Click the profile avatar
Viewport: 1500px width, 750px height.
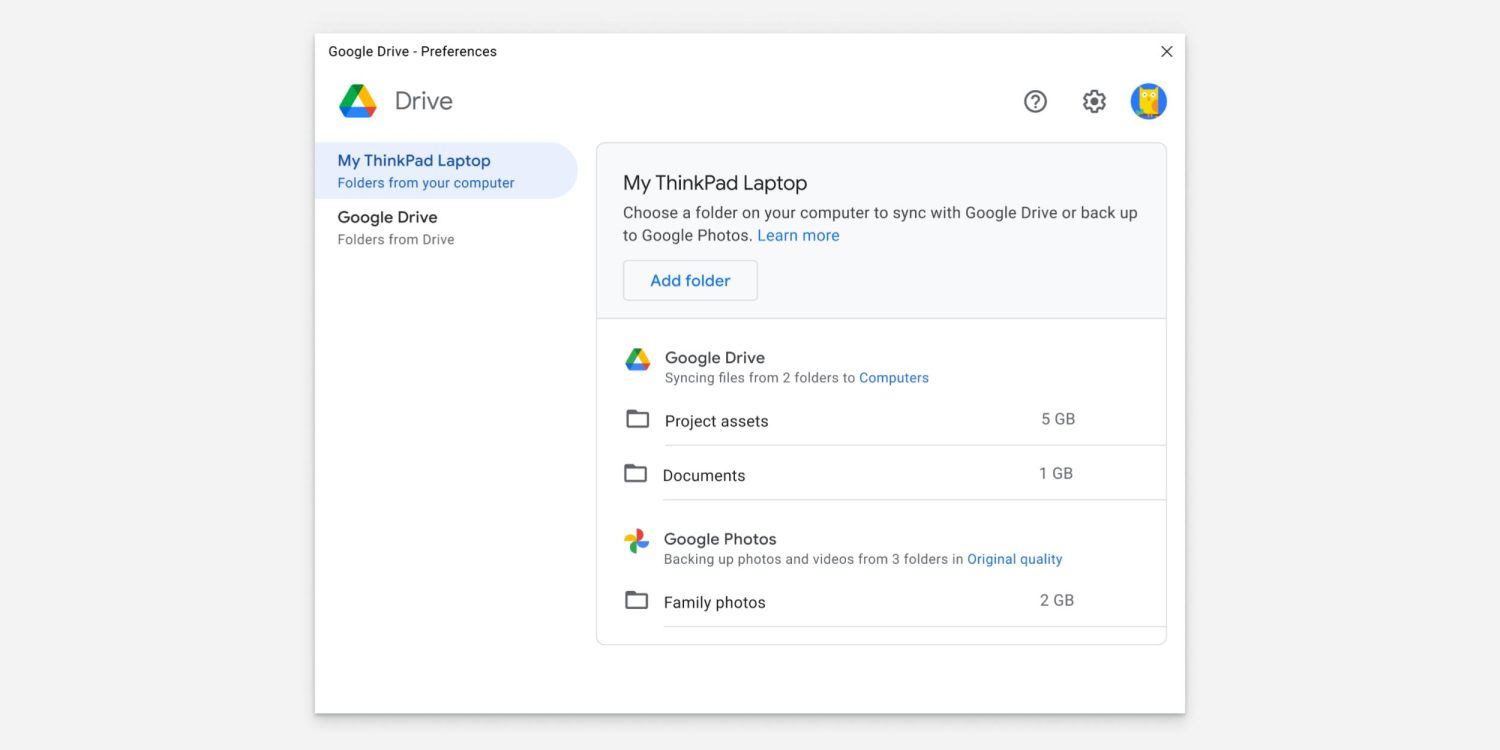click(1148, 101)
